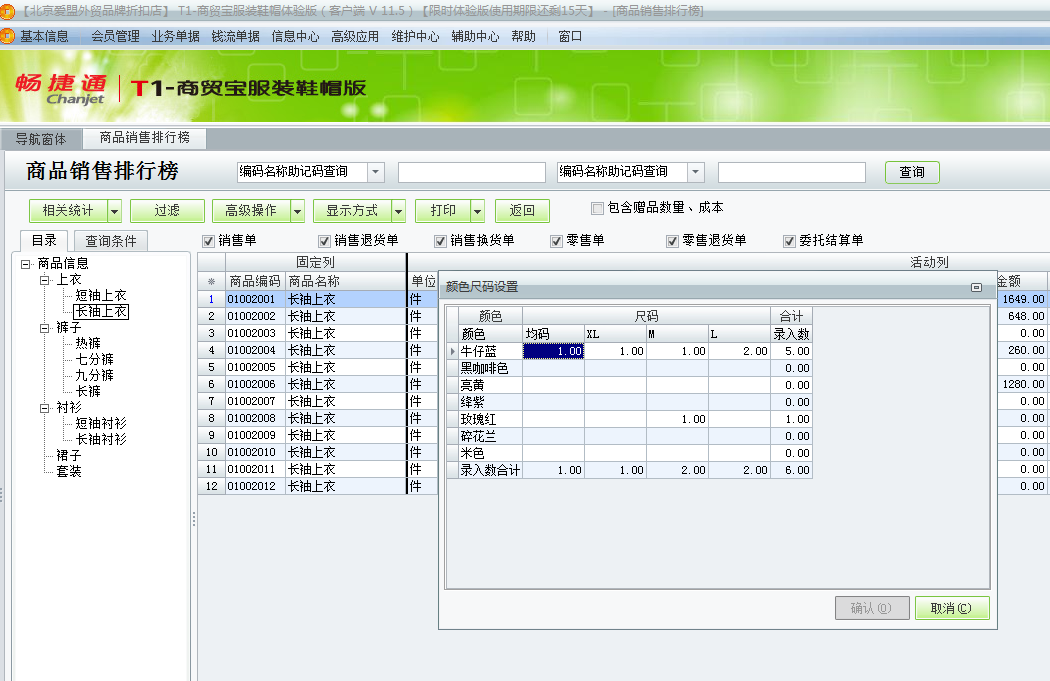
Task: Collapse the 颜色尺码设置 dialog via its header icon
Action: [978, 289]
